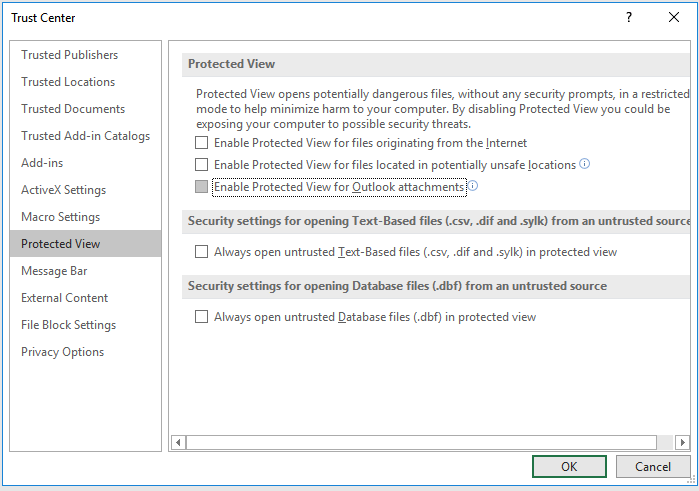Screen dimensions: 699x491
Task: Check Protected View for Outlook attachments
Action: pyautogui.click(x=202, y=187)
